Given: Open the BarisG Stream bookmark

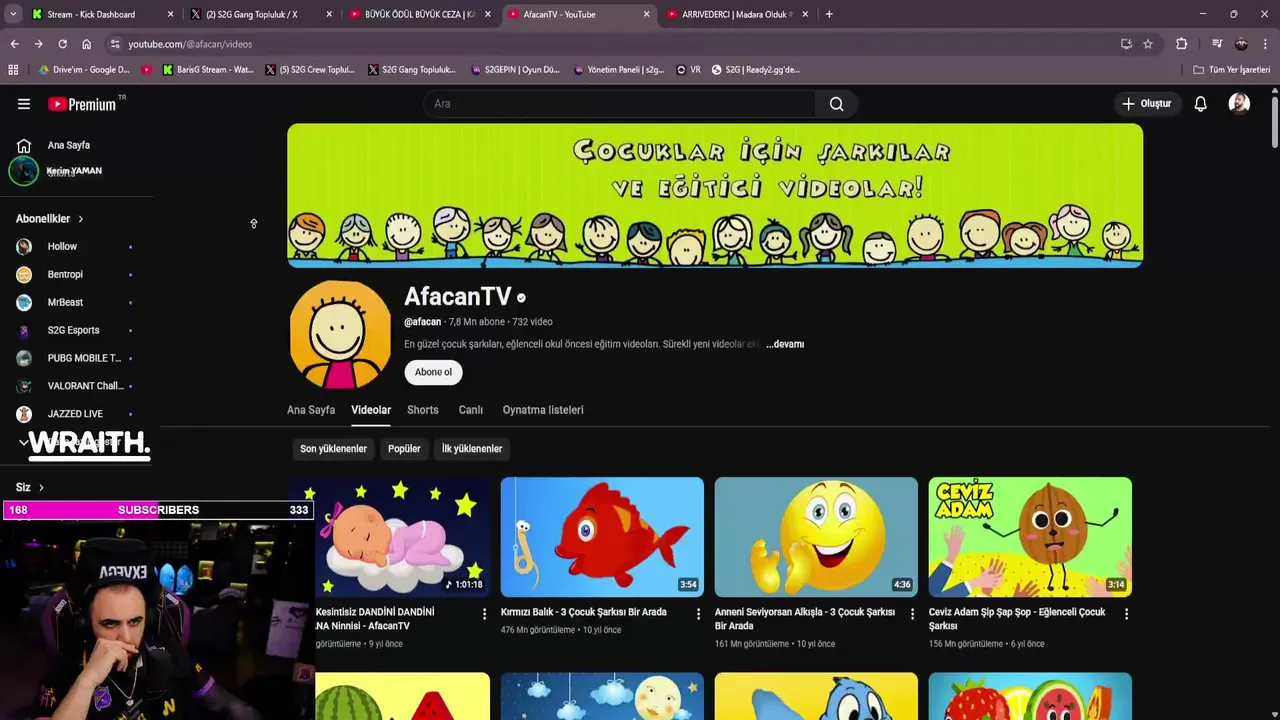Looking at the screenshot, I should click(x=207, y=70).
